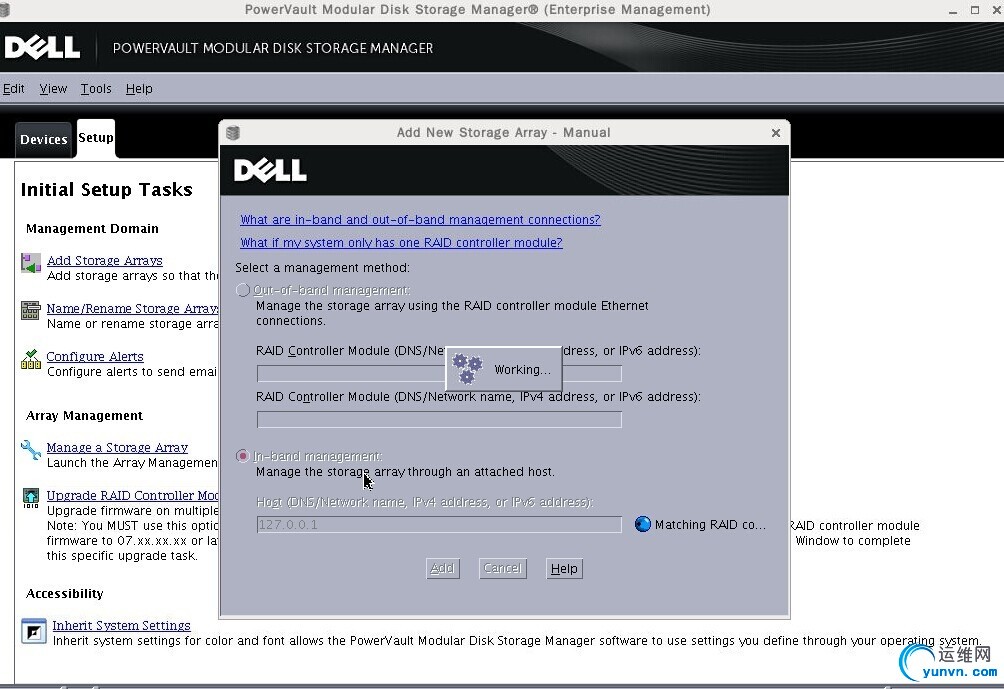Click the Add button in the dialog
The width and height of the screenshot is (1004, 689).
click(442, 568)
